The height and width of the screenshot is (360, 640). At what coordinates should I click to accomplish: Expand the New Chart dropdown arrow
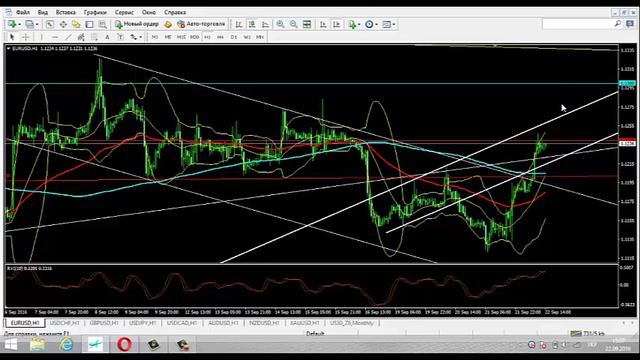pos(19,24)
